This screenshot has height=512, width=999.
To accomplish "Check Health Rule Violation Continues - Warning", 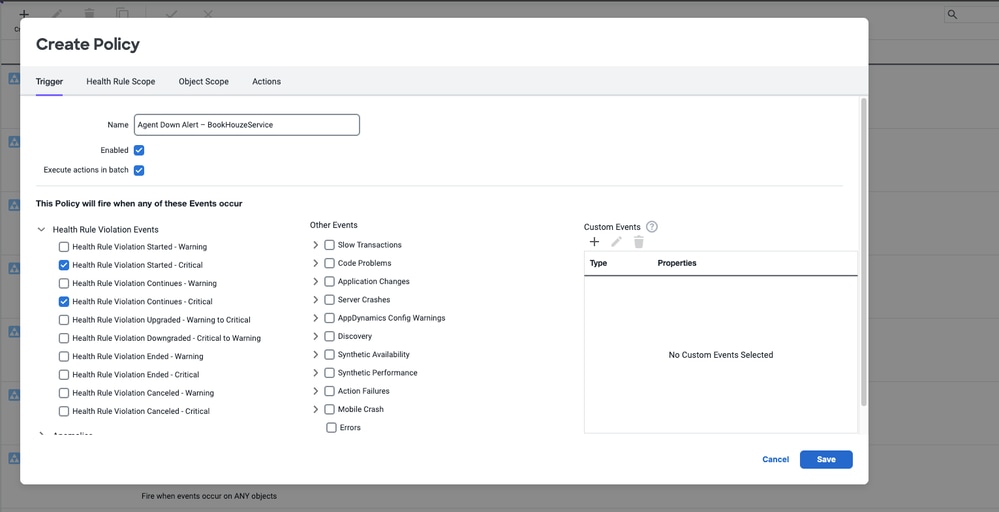I will point(64,283).
